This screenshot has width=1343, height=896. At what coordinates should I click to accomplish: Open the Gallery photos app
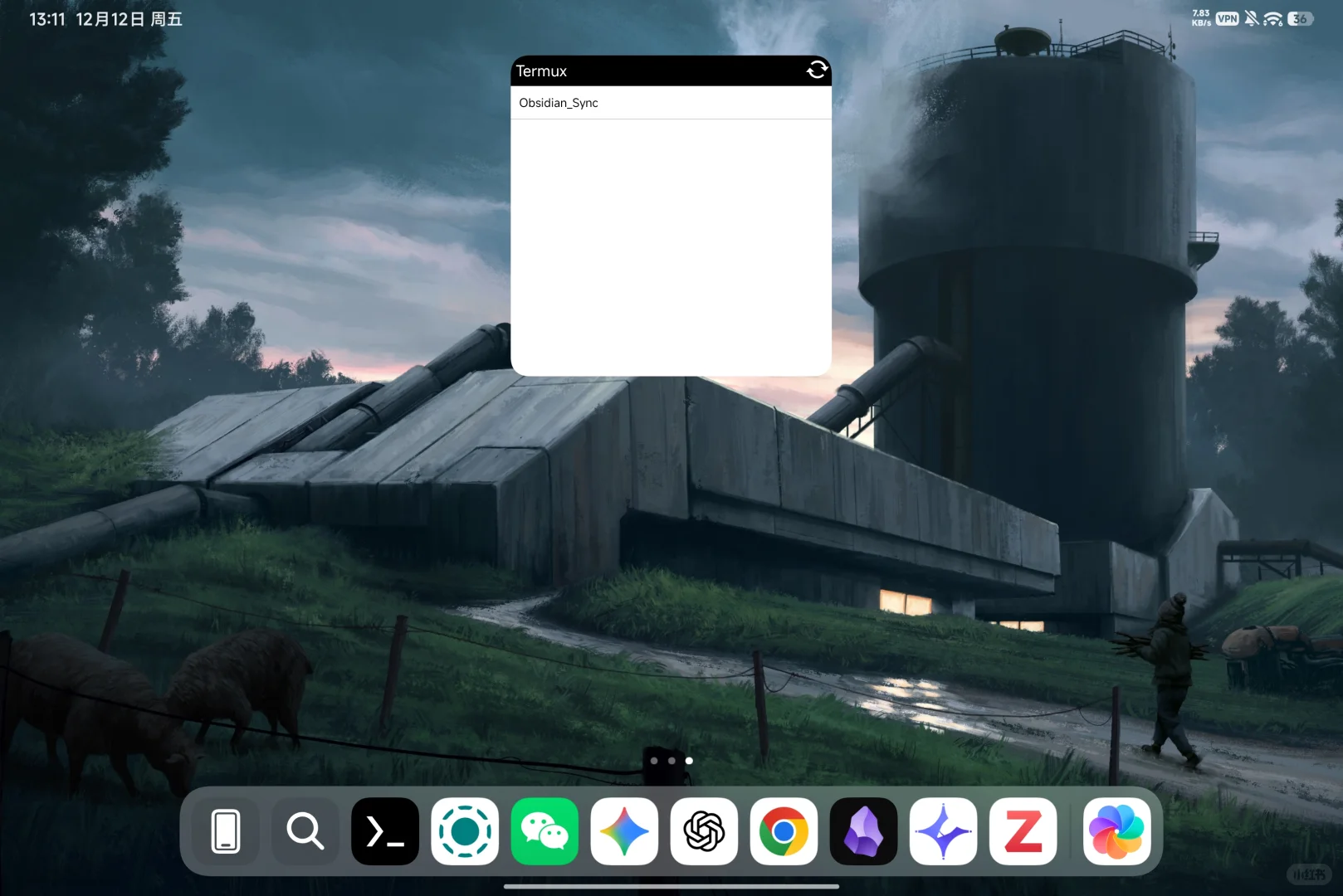(1116, 831)
